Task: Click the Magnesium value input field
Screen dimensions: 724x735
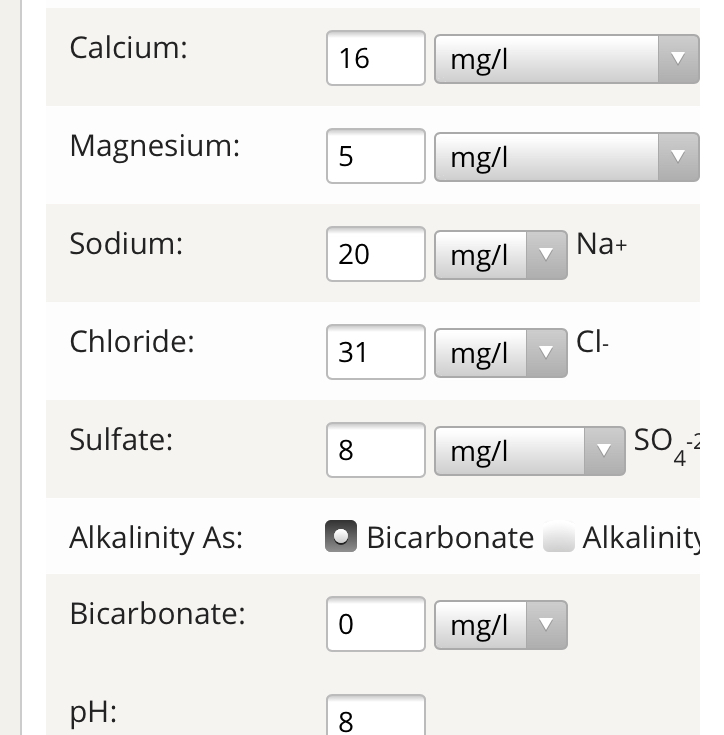Action: (375, 156)
